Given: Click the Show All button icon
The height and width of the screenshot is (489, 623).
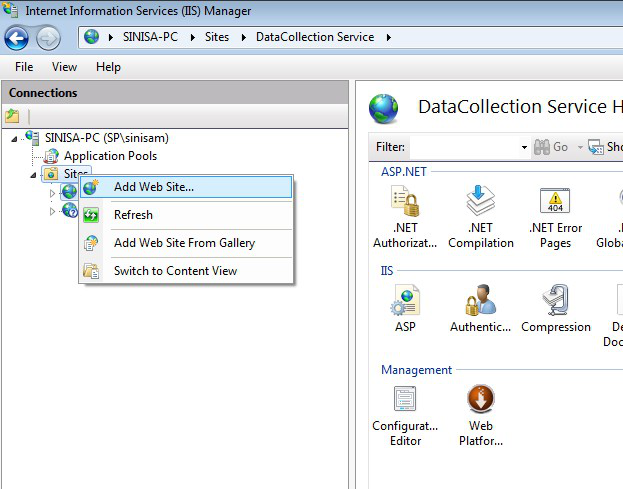Looking at the screenshot, I should tap(596, 147).
